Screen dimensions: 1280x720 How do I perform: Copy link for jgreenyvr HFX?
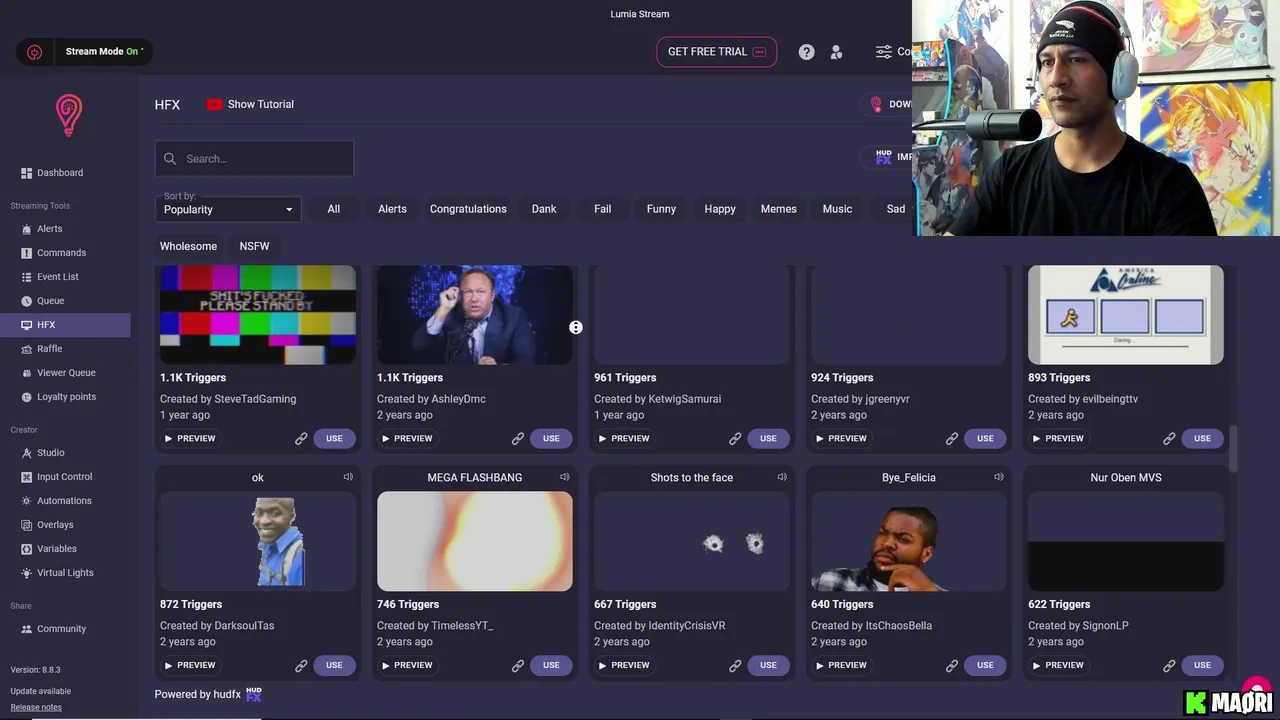(952, 438)
